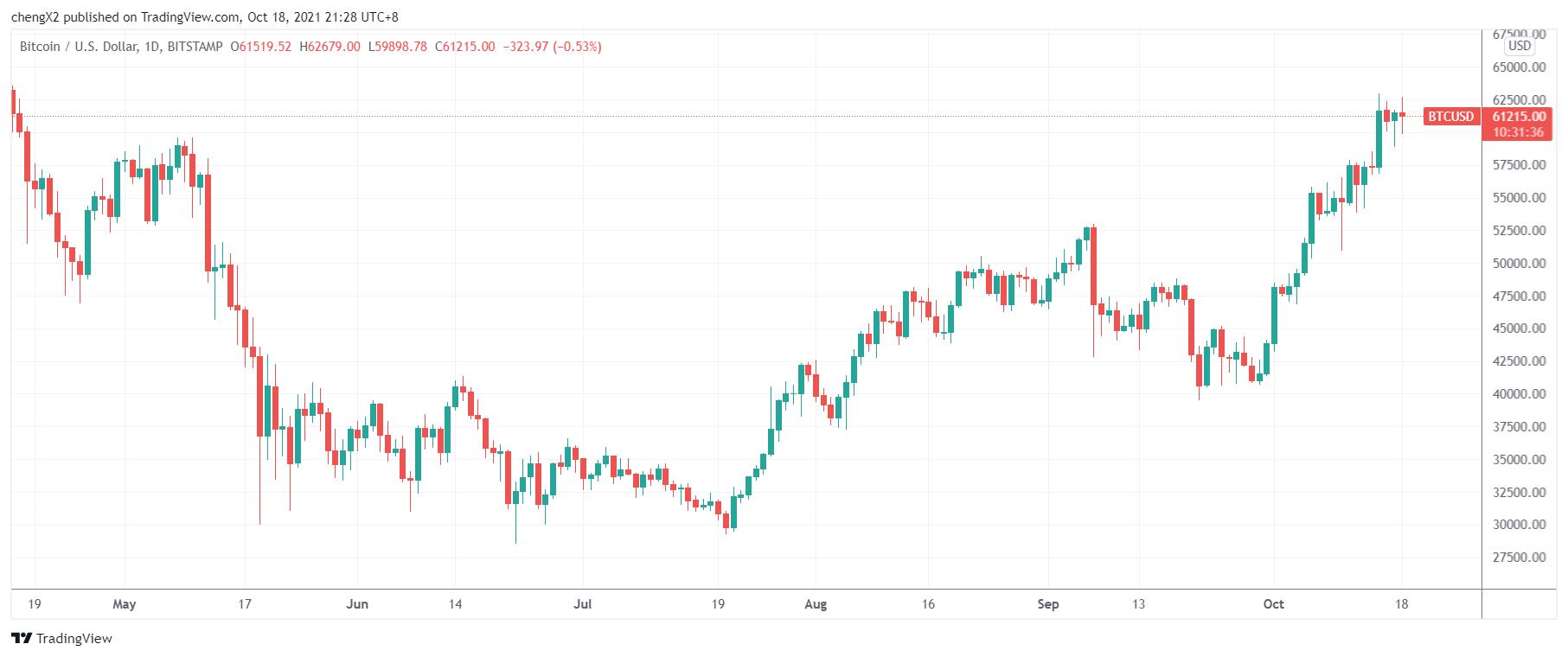Click the BITSTAMP exchange label
1568x657 pixels.
195,47
